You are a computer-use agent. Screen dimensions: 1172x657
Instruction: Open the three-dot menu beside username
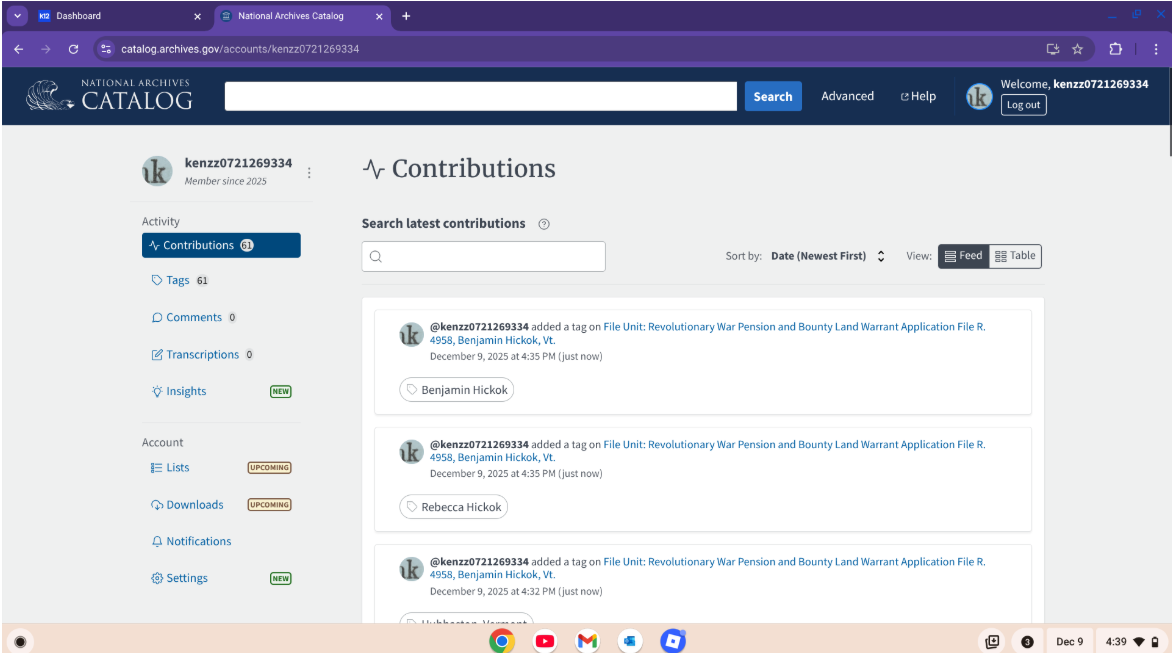point(309,172)
